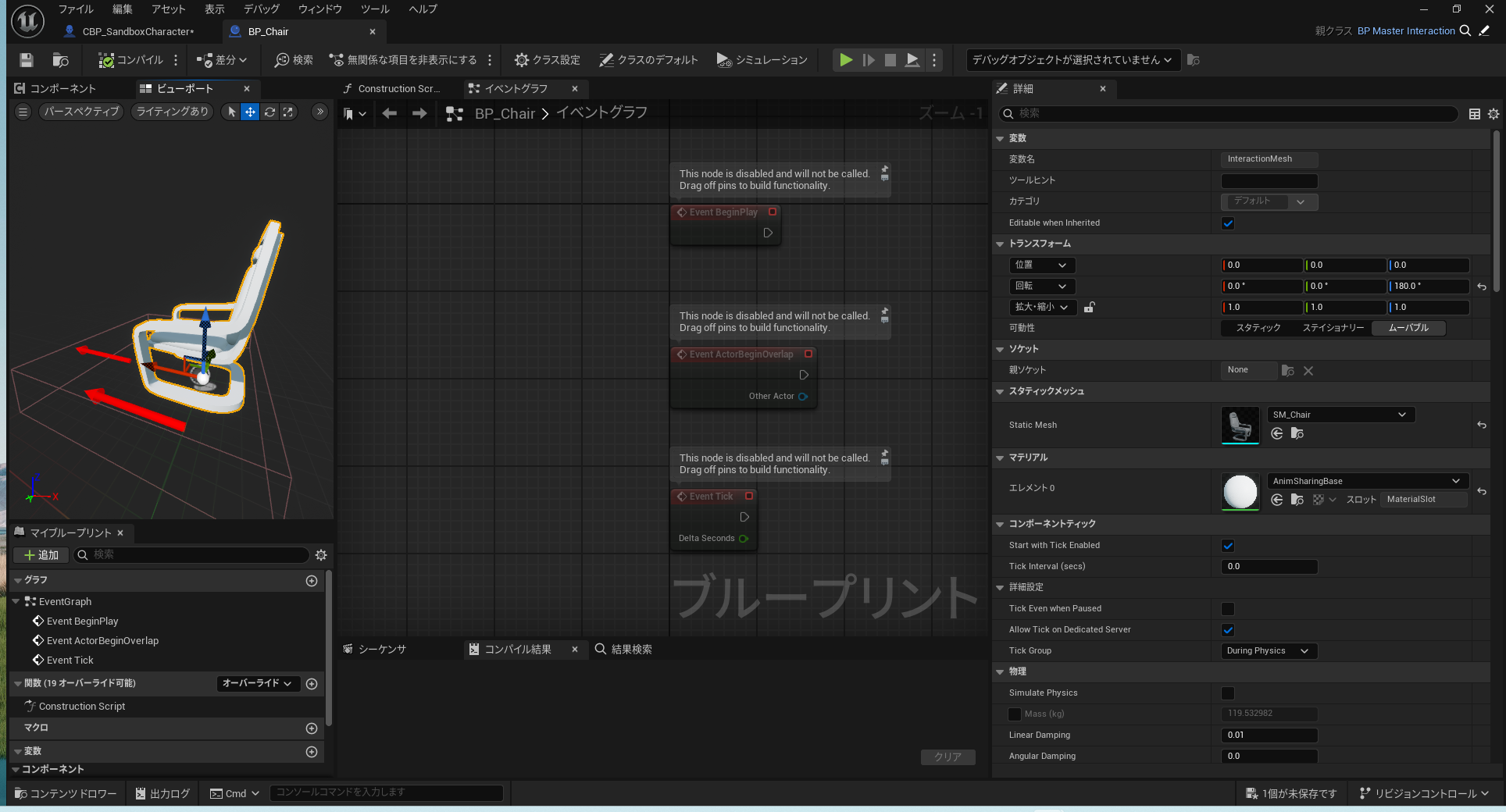The width and height of the screenshot is (1506, 812).
Task: Click the white material sphere thumbnail
Action: tap(1240, 492)
